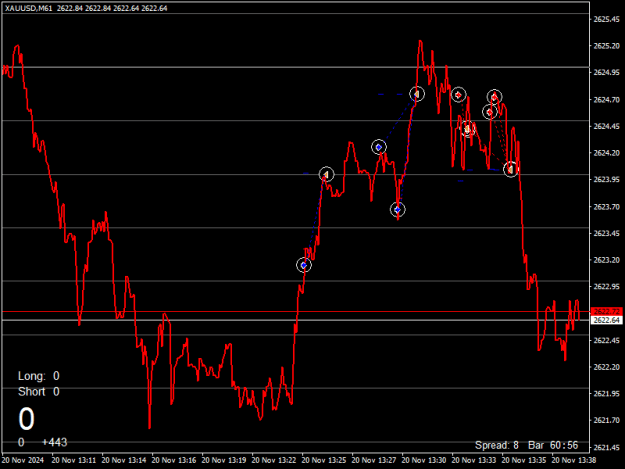Click the '20 Nov 13:14' time label

(x=124, y=460)
